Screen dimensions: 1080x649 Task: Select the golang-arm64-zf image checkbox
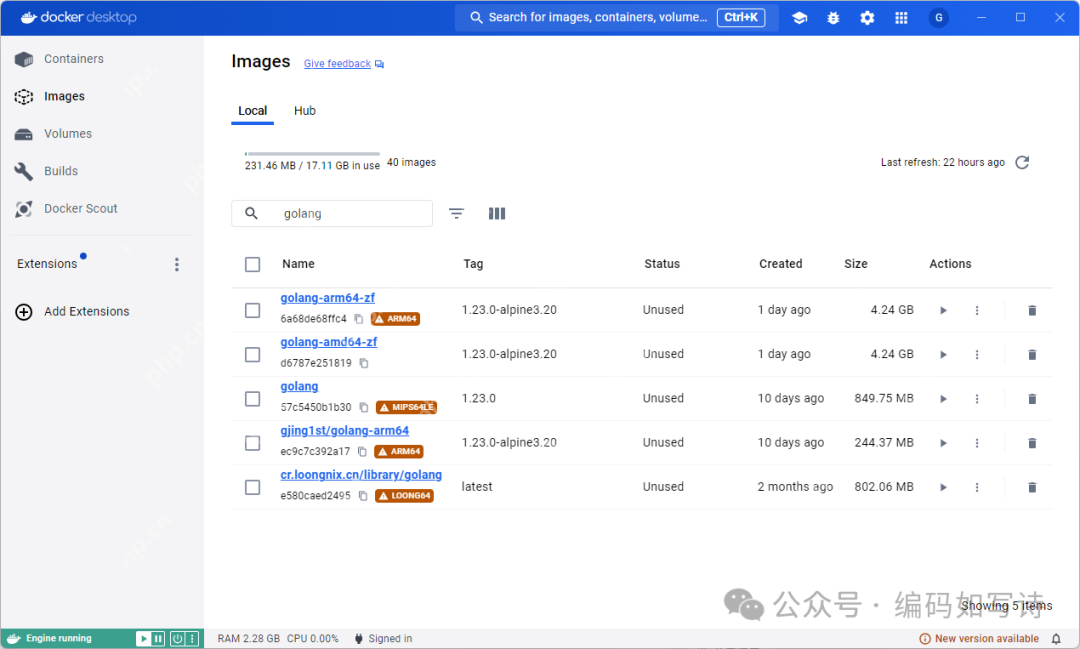tap(252, 310)
